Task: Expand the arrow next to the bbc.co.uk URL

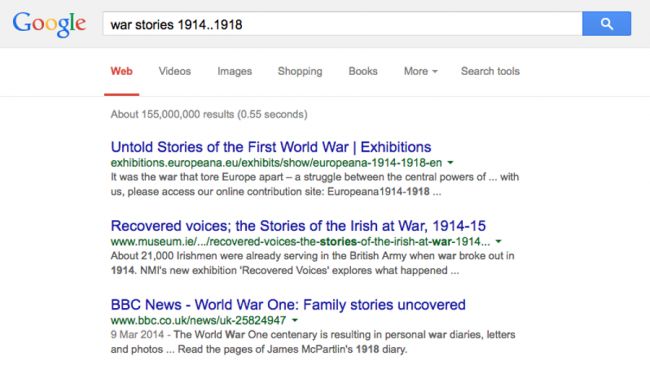Action: 295,320
